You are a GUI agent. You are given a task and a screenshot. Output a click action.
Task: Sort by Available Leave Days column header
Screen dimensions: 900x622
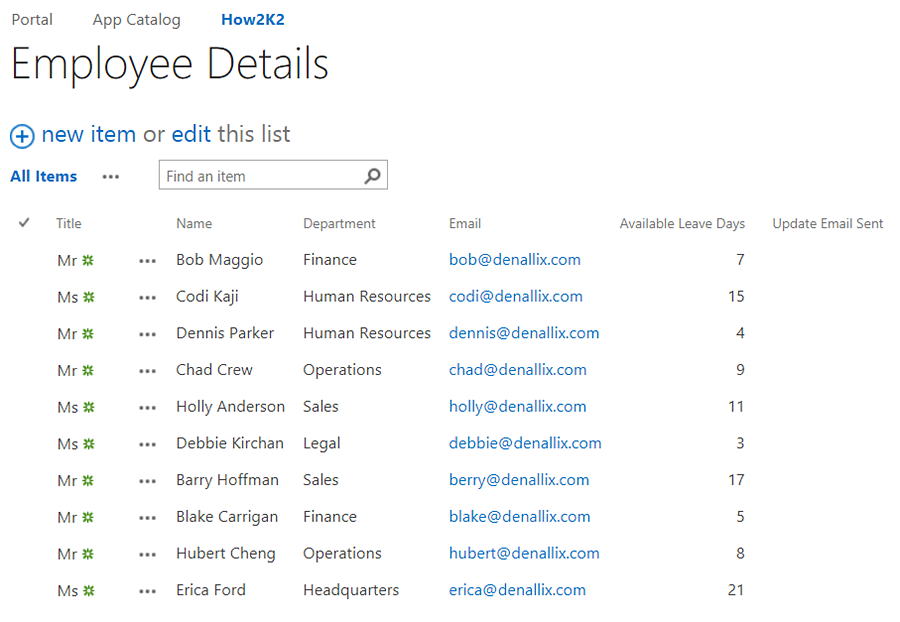click(682, 224)
